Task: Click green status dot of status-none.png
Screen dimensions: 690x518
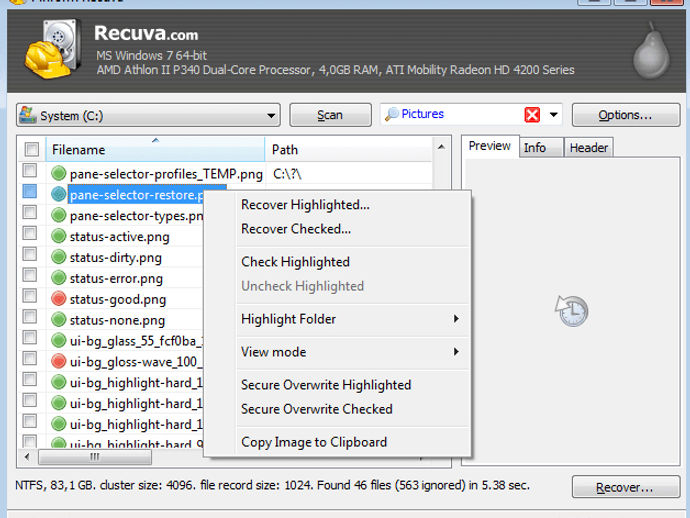Action: tap(59, 320)
